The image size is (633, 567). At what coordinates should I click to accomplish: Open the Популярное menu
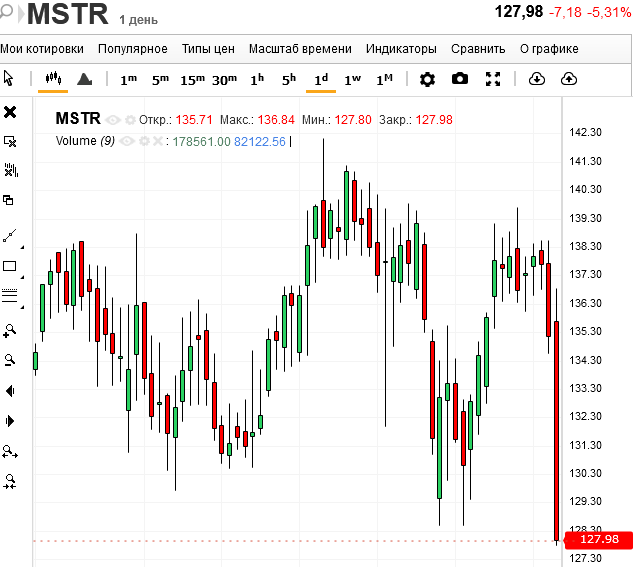132,49
